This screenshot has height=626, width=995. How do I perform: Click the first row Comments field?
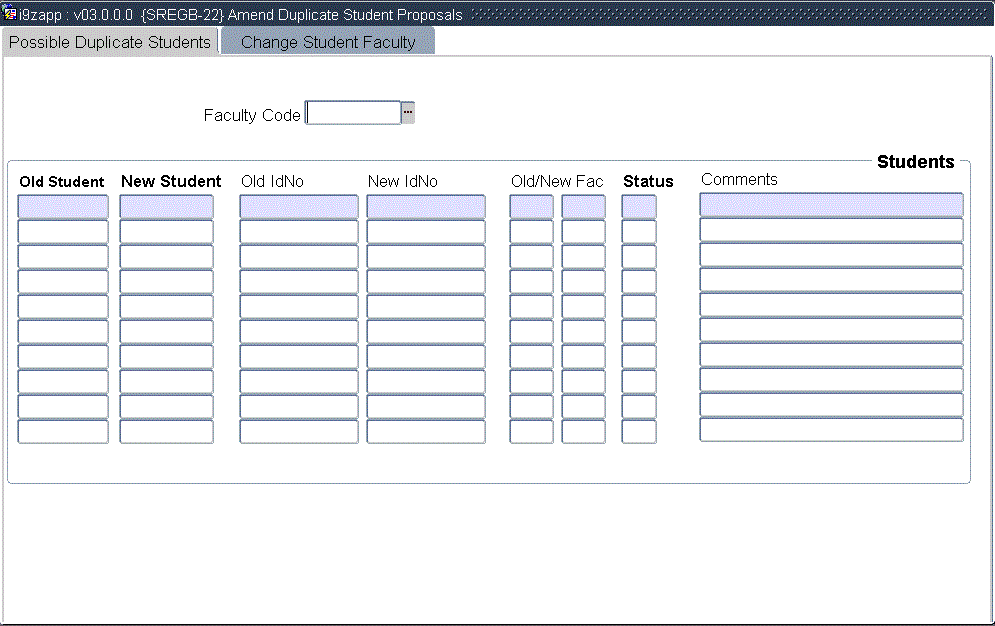pos(831,205)
